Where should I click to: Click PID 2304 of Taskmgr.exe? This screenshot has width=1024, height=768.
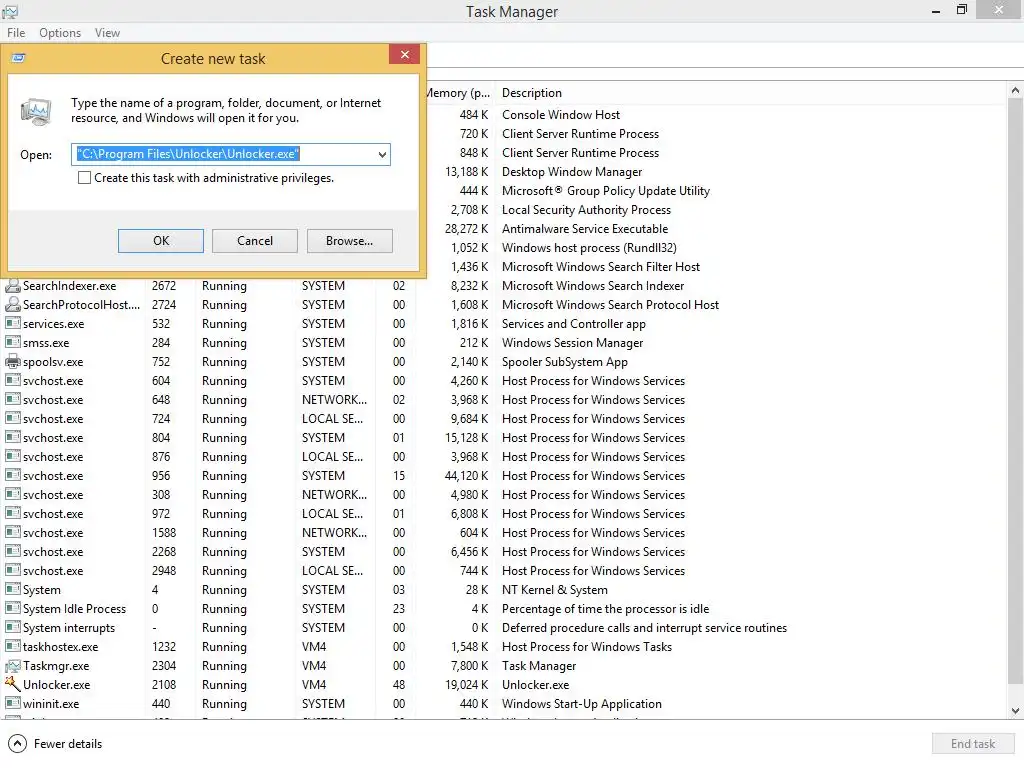pyautogui.click(x=163, y=665)
